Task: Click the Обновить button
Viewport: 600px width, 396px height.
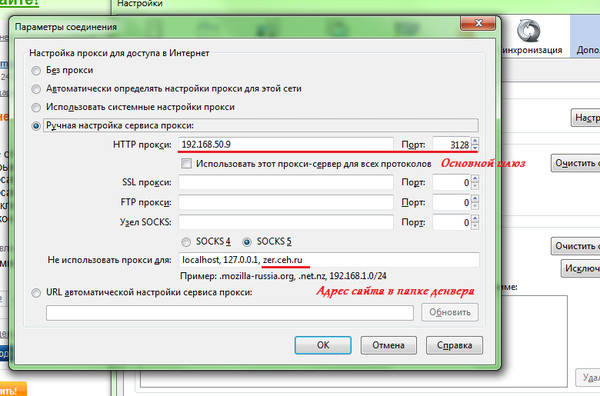Action: point(450,313)
